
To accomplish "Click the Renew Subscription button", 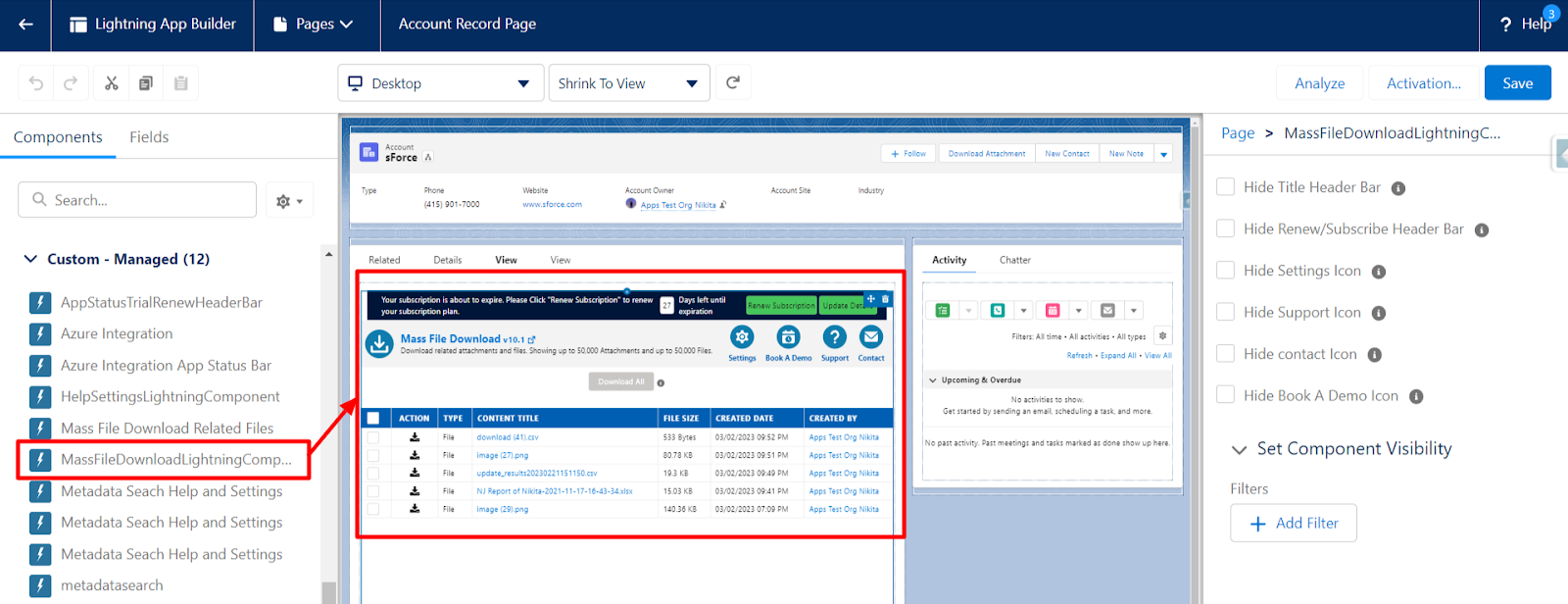I will 781,305.
